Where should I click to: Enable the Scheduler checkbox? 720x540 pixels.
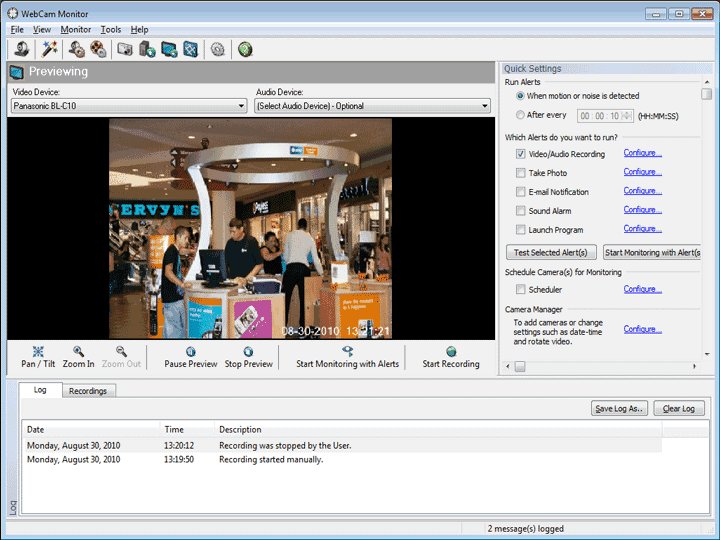[521, 290]
